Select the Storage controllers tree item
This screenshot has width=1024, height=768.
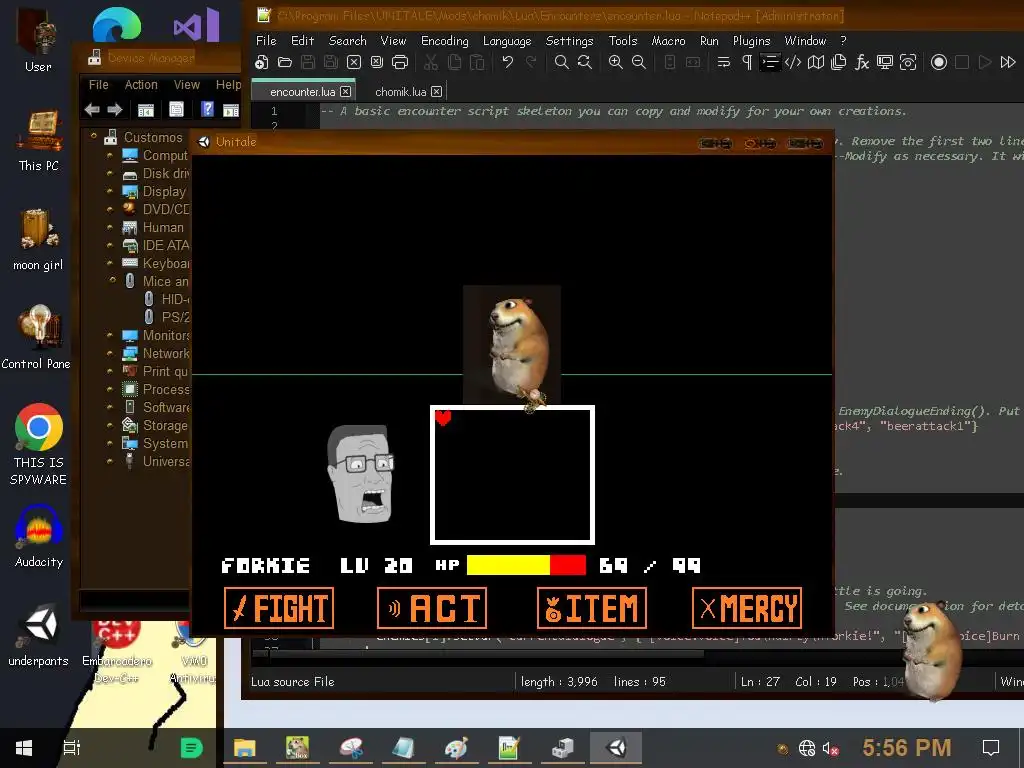[165, 425]
